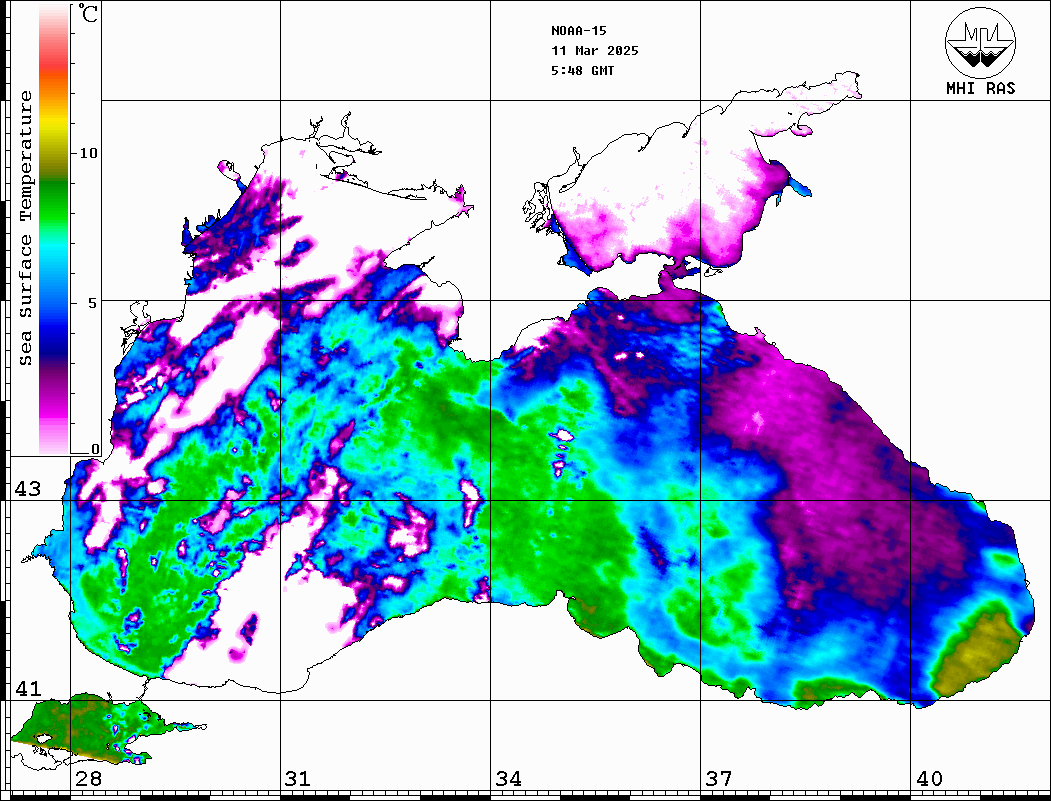Click the 'NOAA-15' satellite label
The width and height of the screenshot is (1051, 801).
(x=578, y=30)
